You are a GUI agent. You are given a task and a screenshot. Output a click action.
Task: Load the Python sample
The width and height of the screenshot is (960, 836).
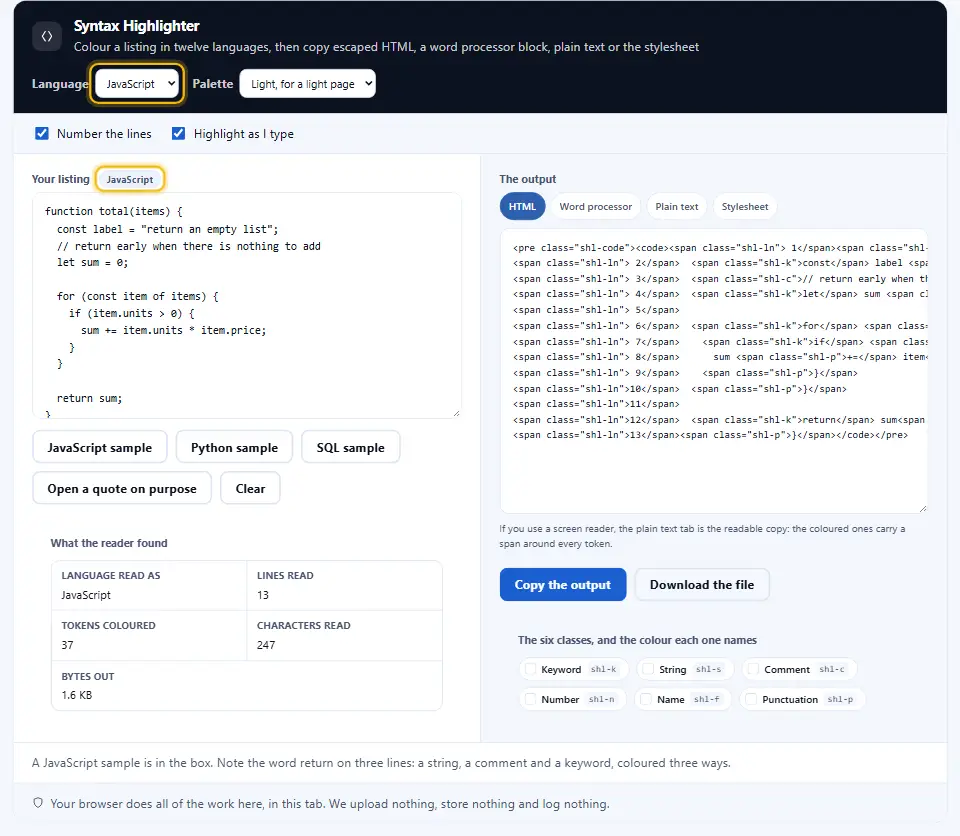[234, 447]
